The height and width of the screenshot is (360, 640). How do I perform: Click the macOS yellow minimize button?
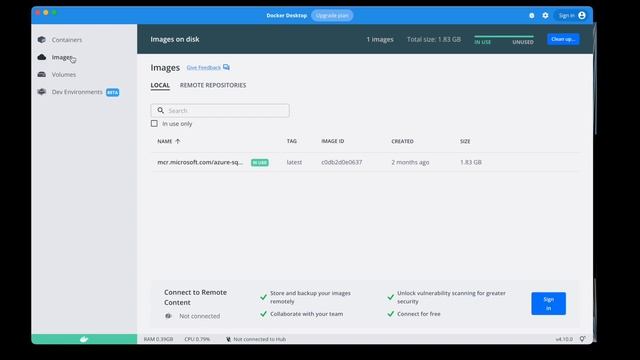point(46,13)
